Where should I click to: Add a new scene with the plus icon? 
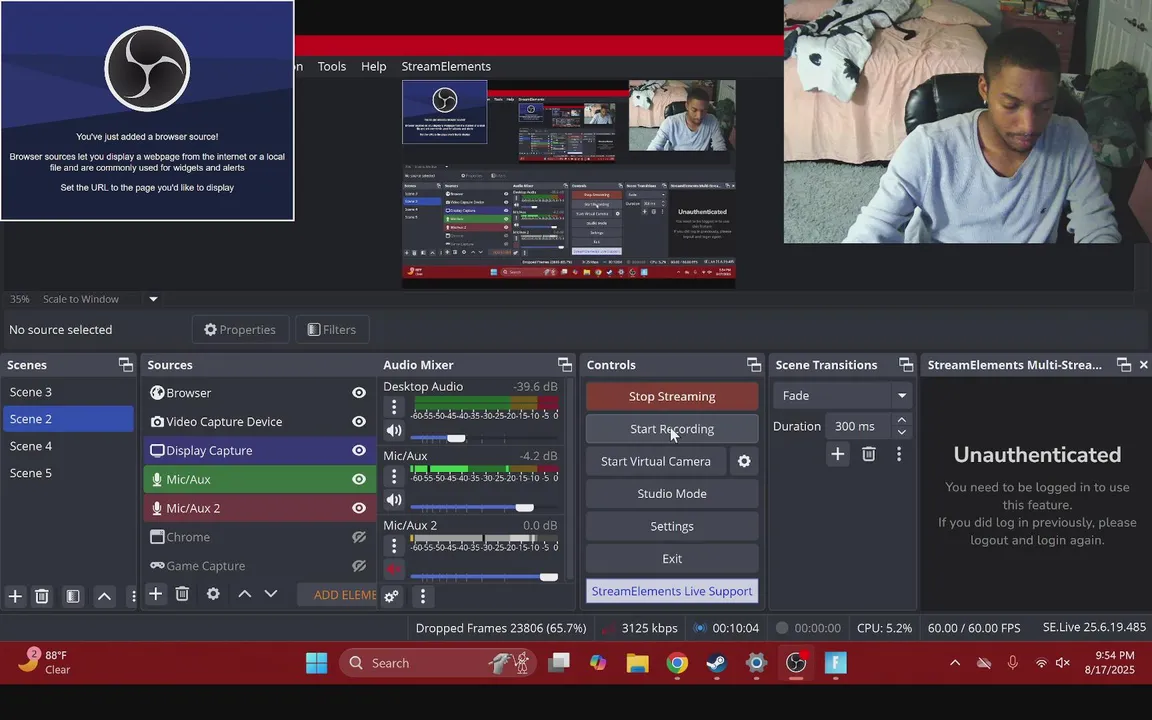pyautogui.click(x=15, y=596)
